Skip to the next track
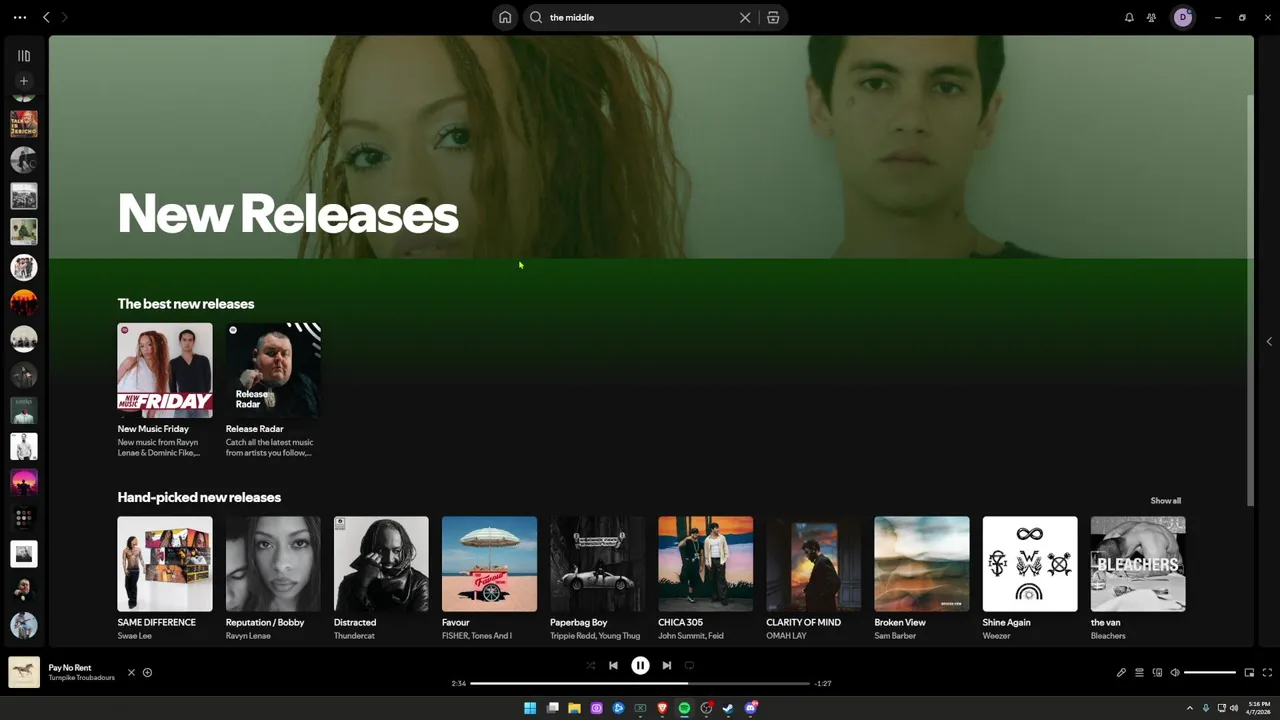 [x=667, y=665]
